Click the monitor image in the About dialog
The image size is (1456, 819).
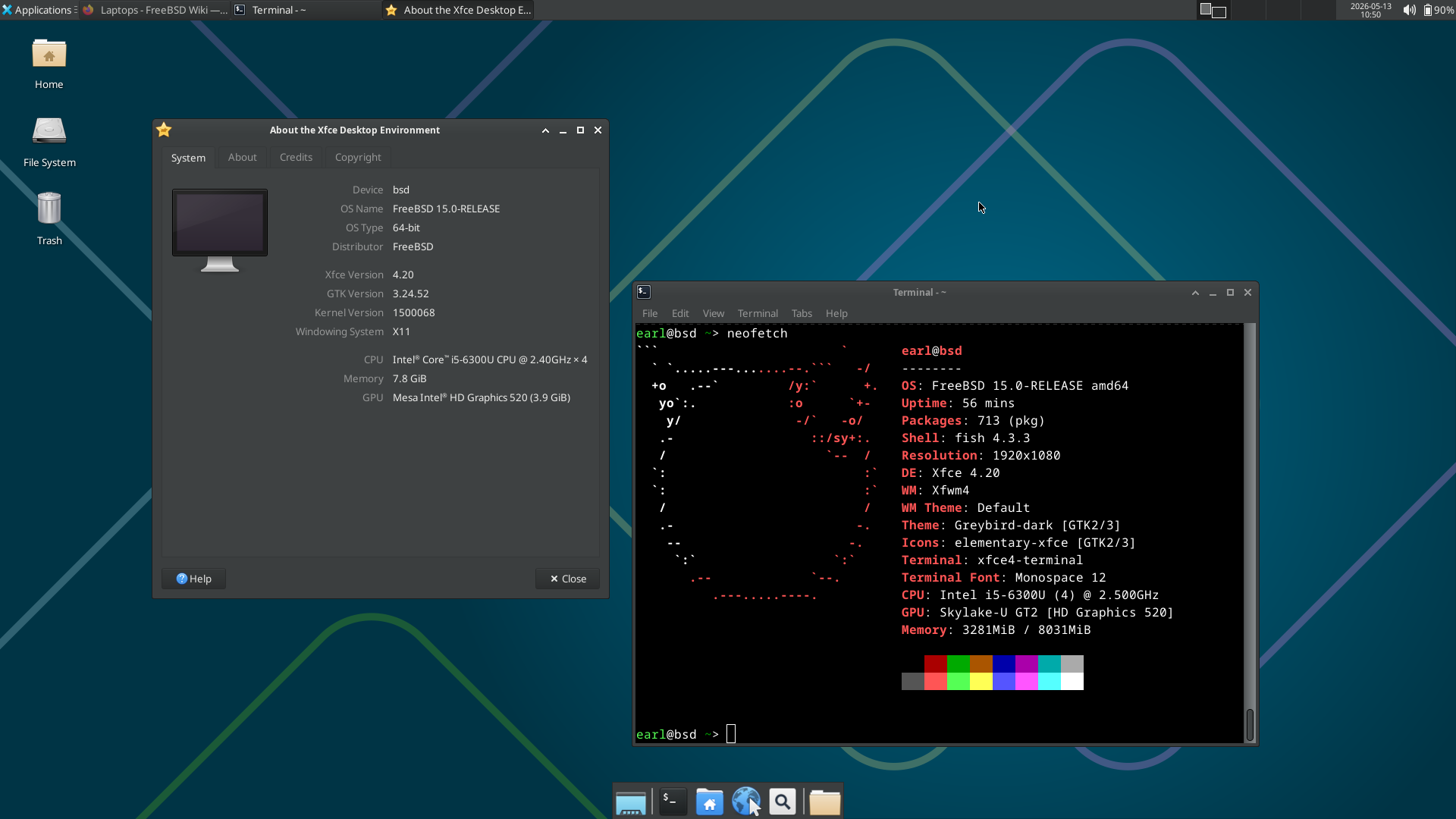pos(220,231)
